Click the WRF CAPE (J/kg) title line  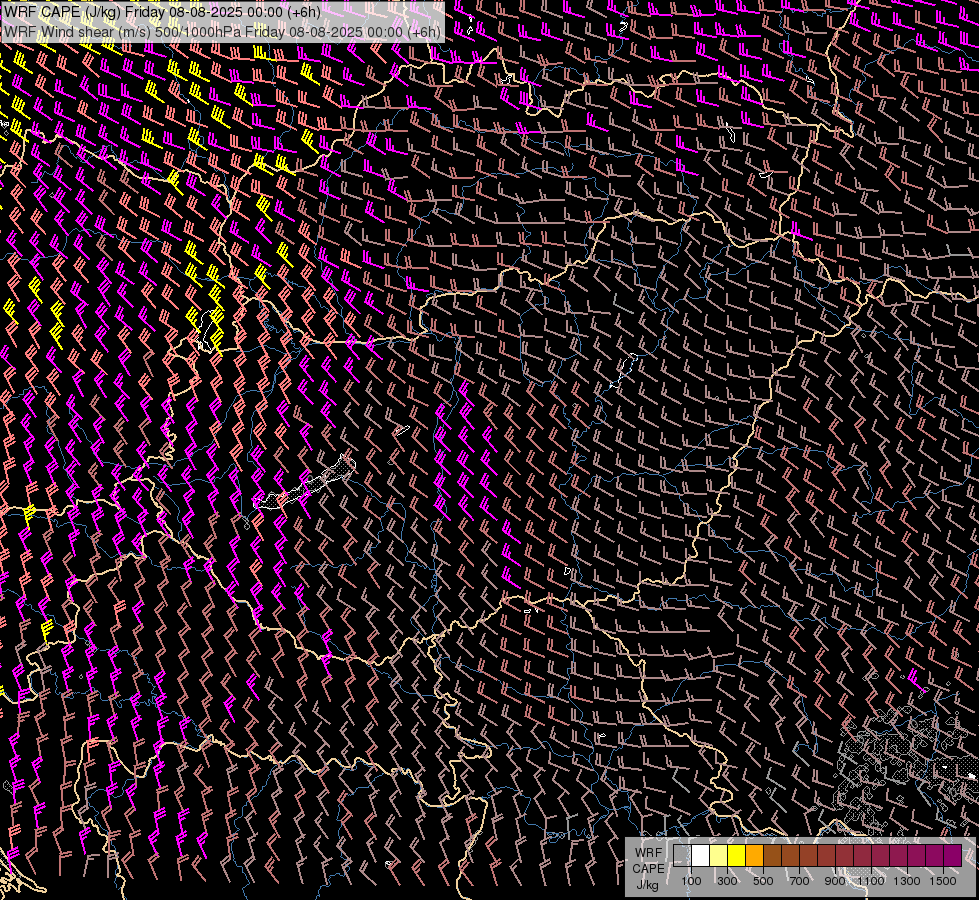[x=162, y=12]
